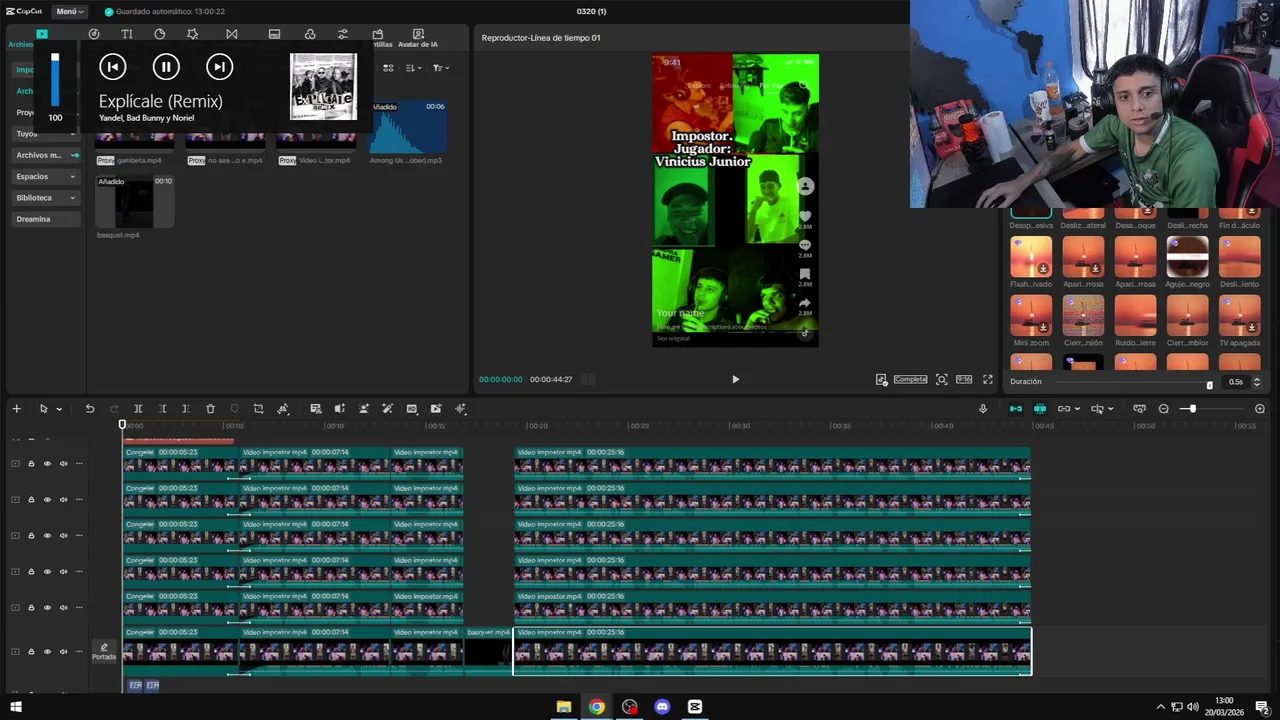This screenshot has height=720, width=1280.
Task: Click the 0.5s duration field
Action: click(x=1236, y=382)
